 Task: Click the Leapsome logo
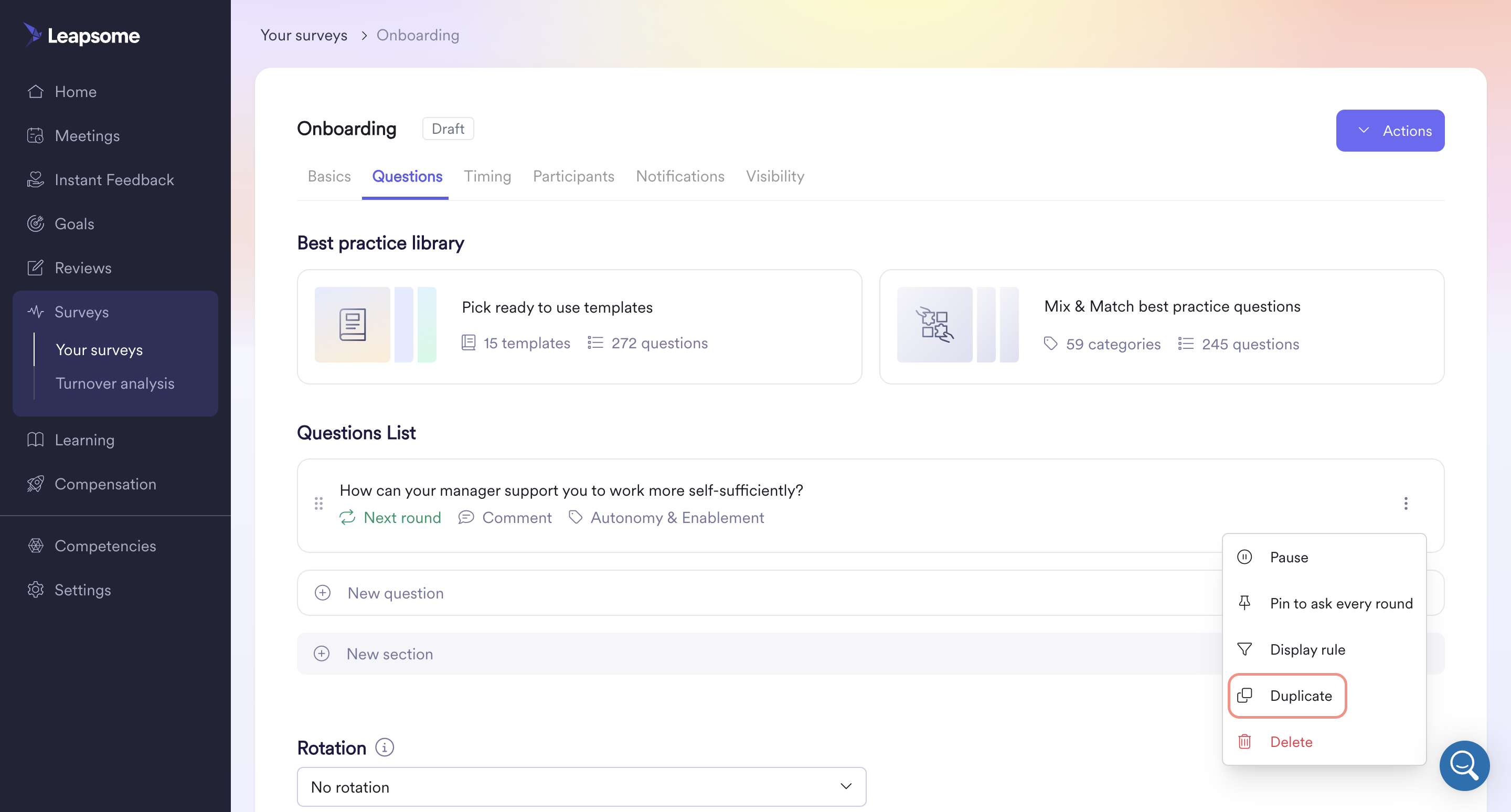(x=81, y=35)
